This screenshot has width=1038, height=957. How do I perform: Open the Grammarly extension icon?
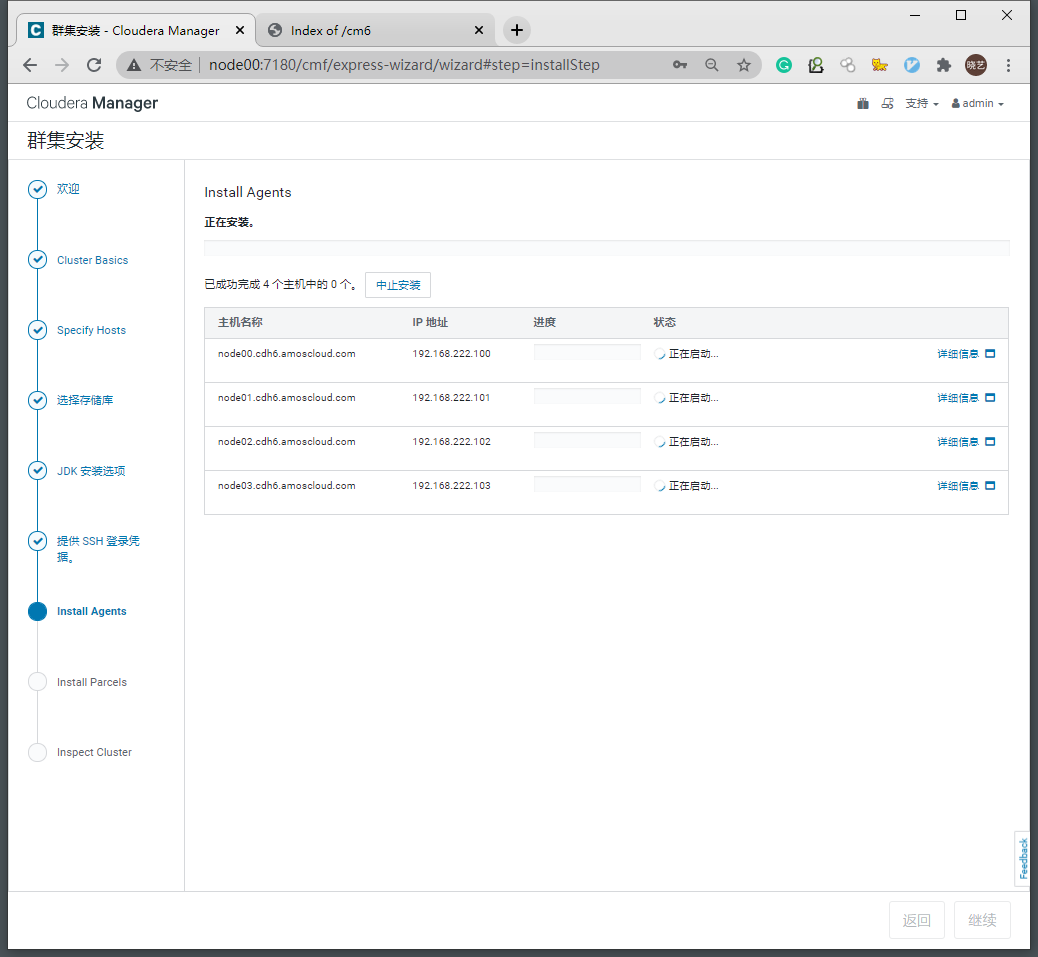[x=784, y=65]
